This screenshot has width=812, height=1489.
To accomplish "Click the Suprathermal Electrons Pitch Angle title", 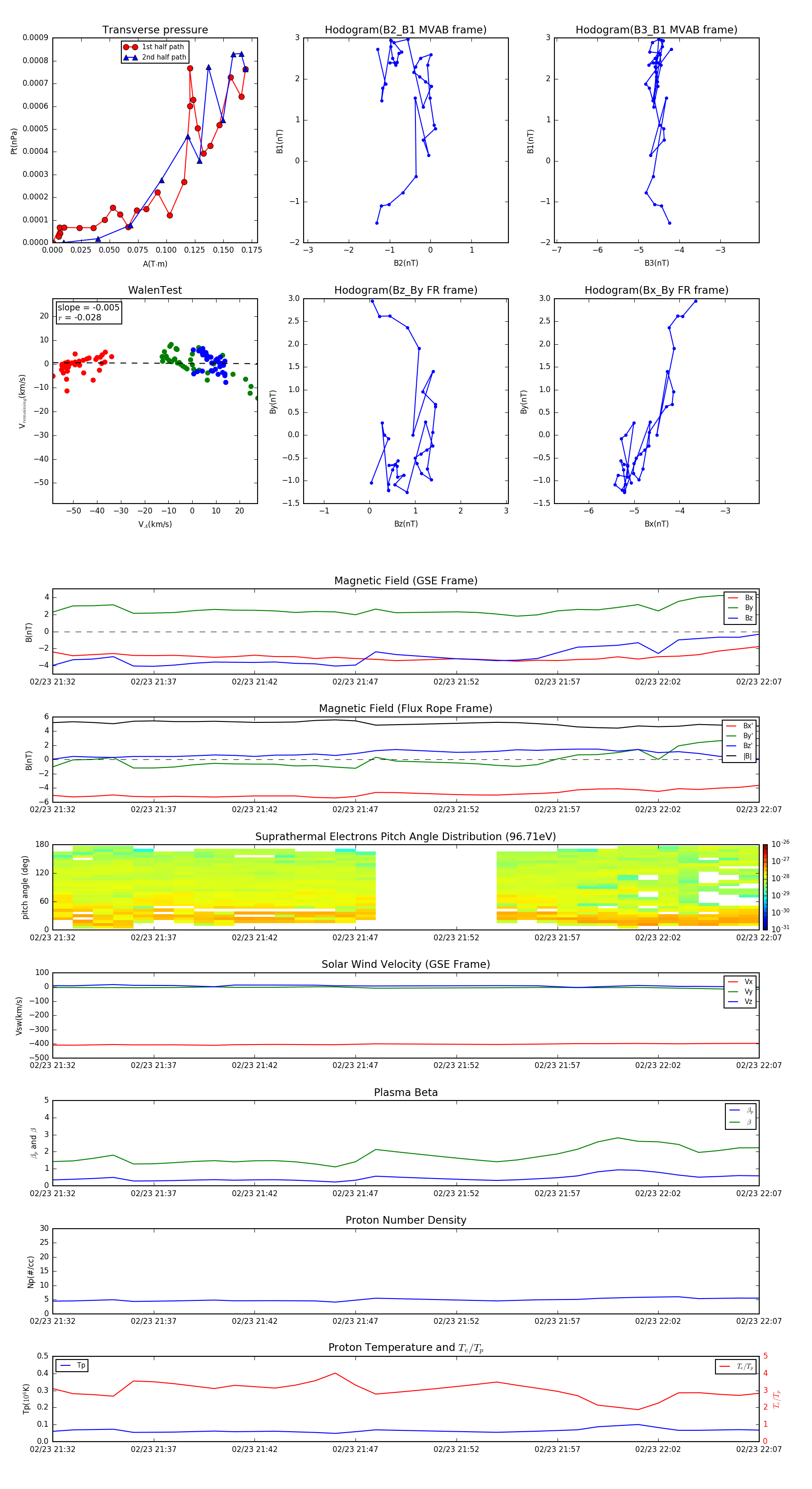I will tap(406, 837).
